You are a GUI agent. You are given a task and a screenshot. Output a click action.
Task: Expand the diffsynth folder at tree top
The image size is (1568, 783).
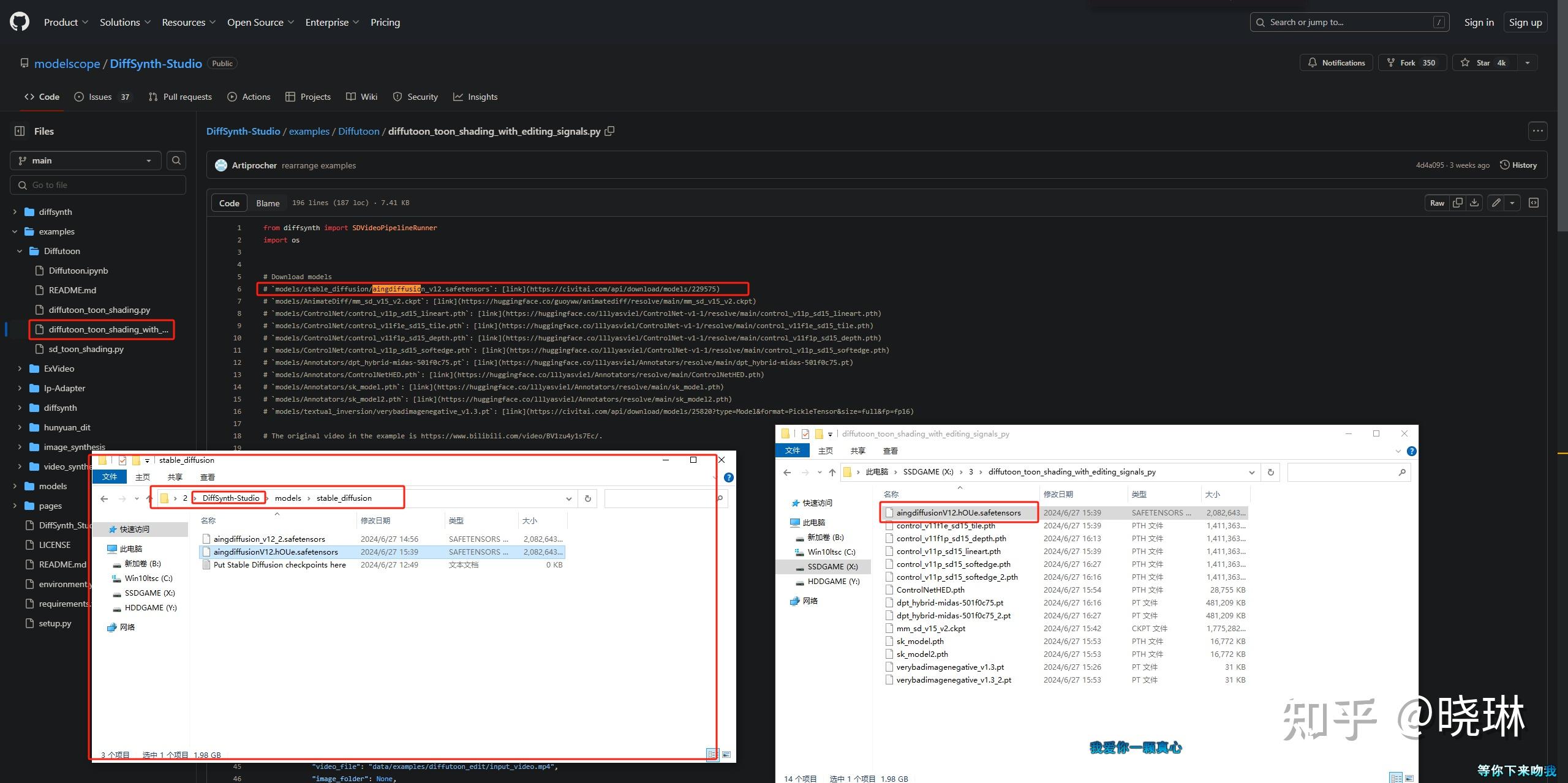[x=15, y=212]
